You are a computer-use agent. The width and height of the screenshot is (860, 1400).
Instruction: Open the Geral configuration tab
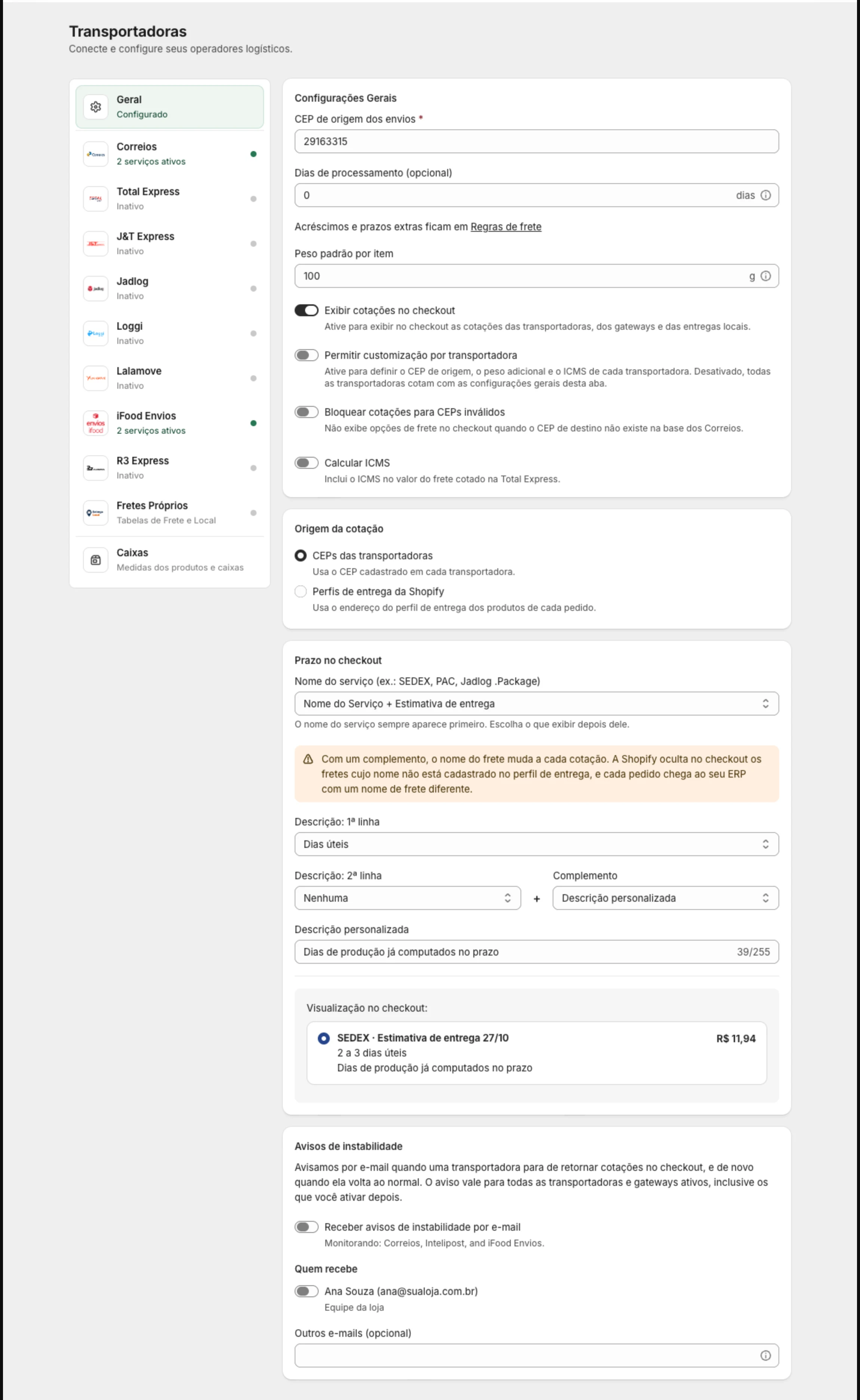pyautogui.click(x=169, y=107)
